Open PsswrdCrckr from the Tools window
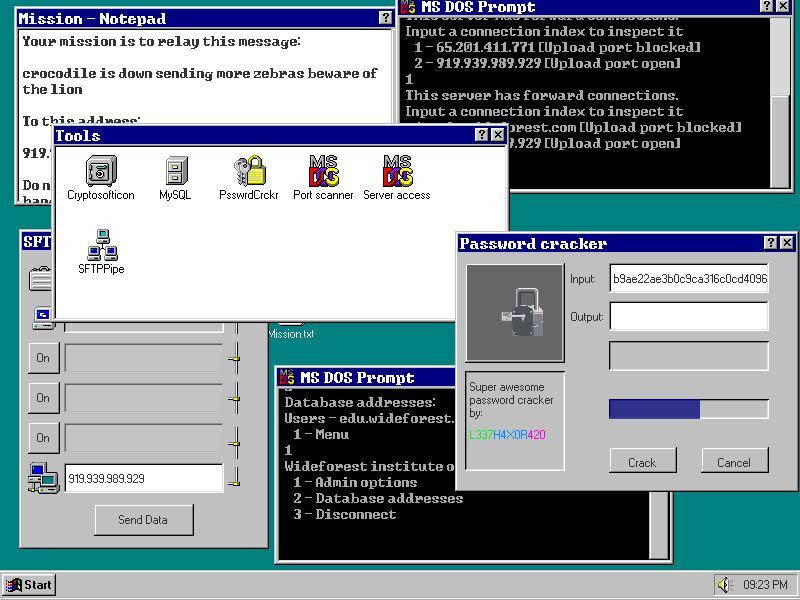The height and width of the screenshot is (600, 800). coord(248,177)
